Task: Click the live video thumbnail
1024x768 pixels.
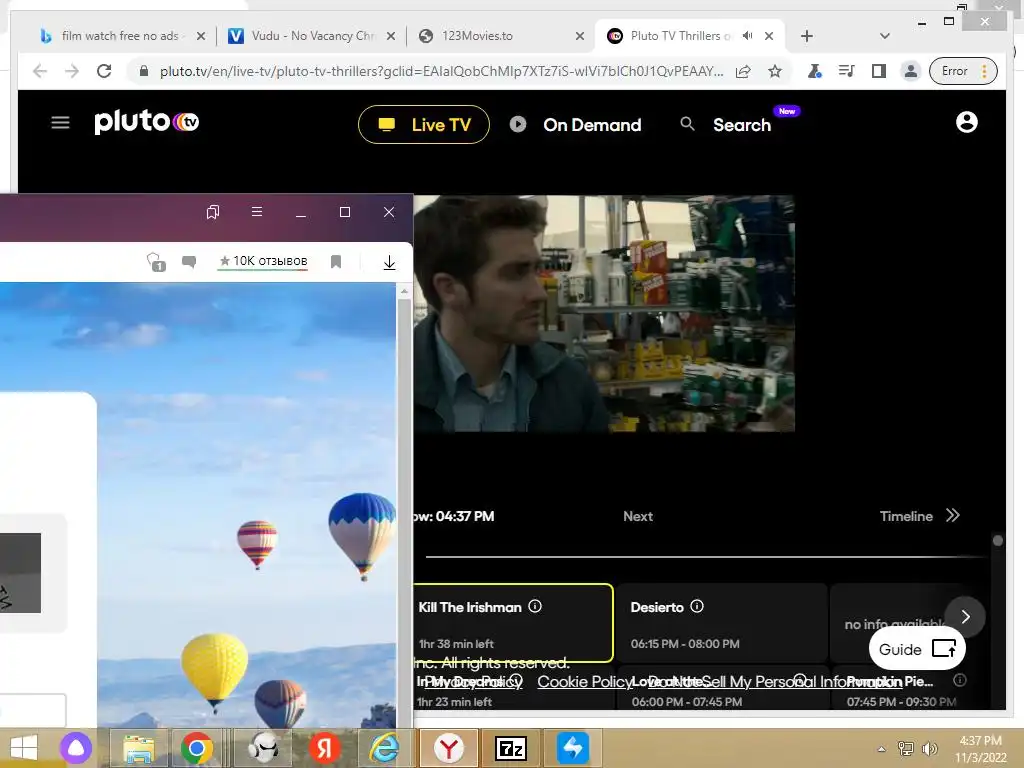Action: click(x=603, y=313)
